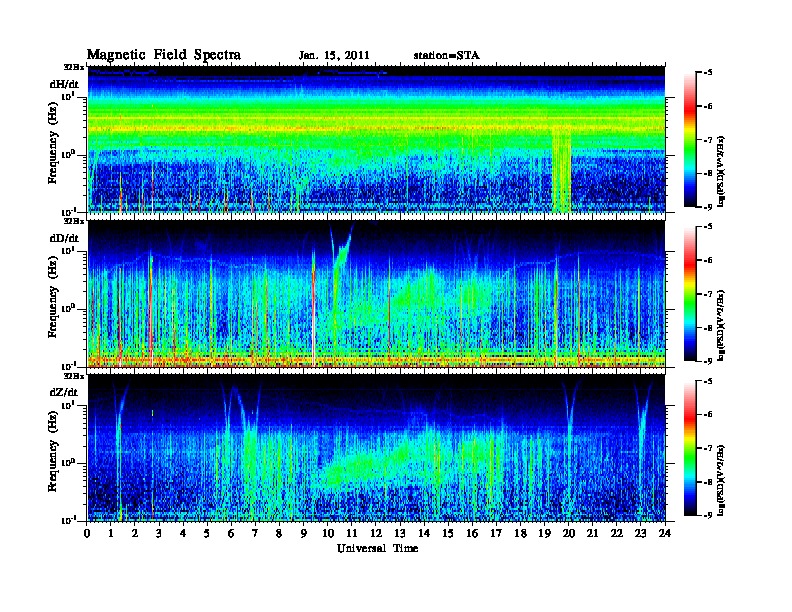792x612 pixels.
Task: Click the 10^1 frequency tick of dD/dt panel
Action: tap(68, 250)
